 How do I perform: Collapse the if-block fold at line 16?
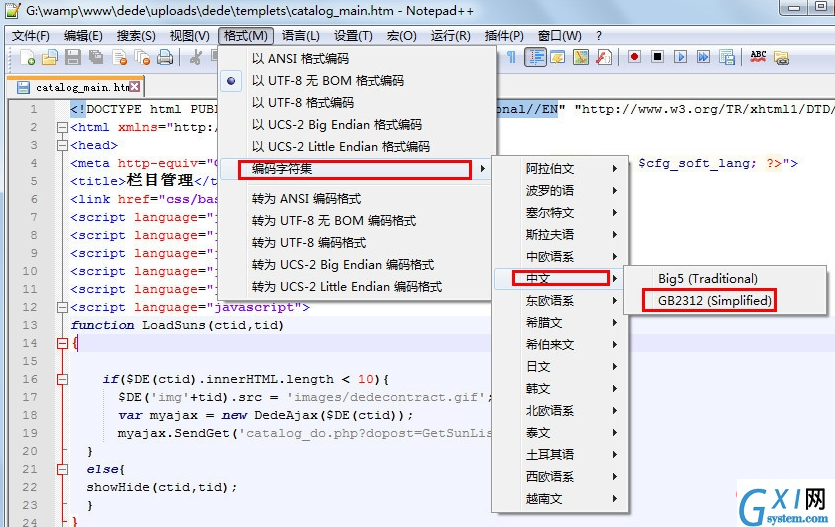pyautogui.click(x=62, y=379)
